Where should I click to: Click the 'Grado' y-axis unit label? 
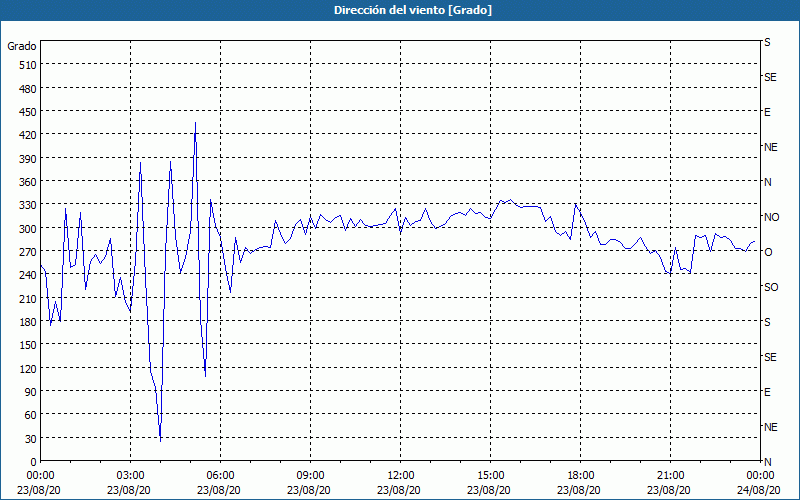pos(22,46)
